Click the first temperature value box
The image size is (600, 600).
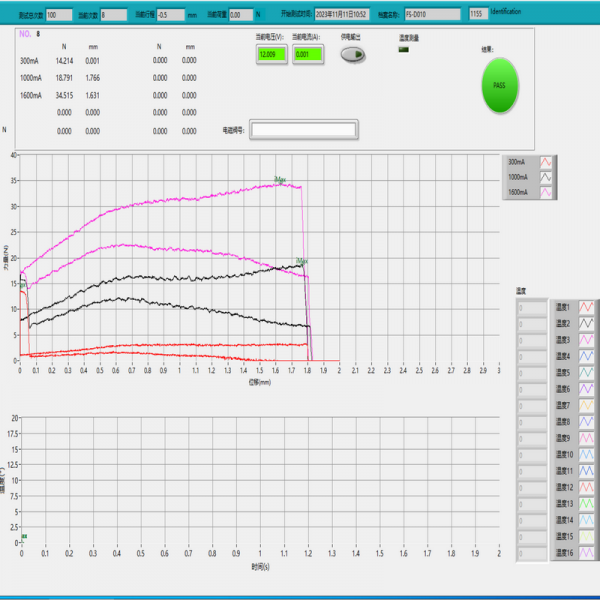tap(531, 308)
